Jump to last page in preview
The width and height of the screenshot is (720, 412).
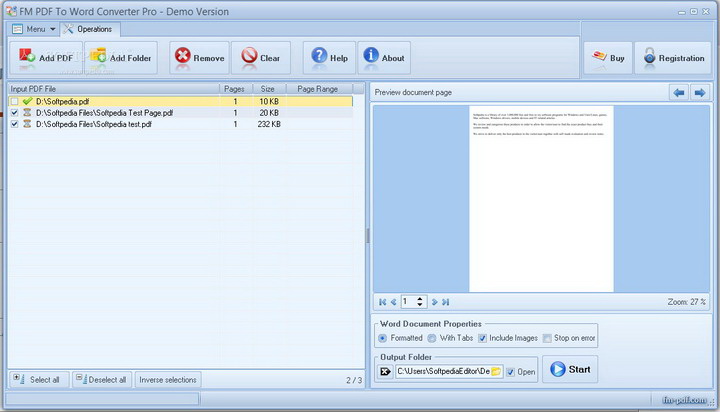pos(445,302)
